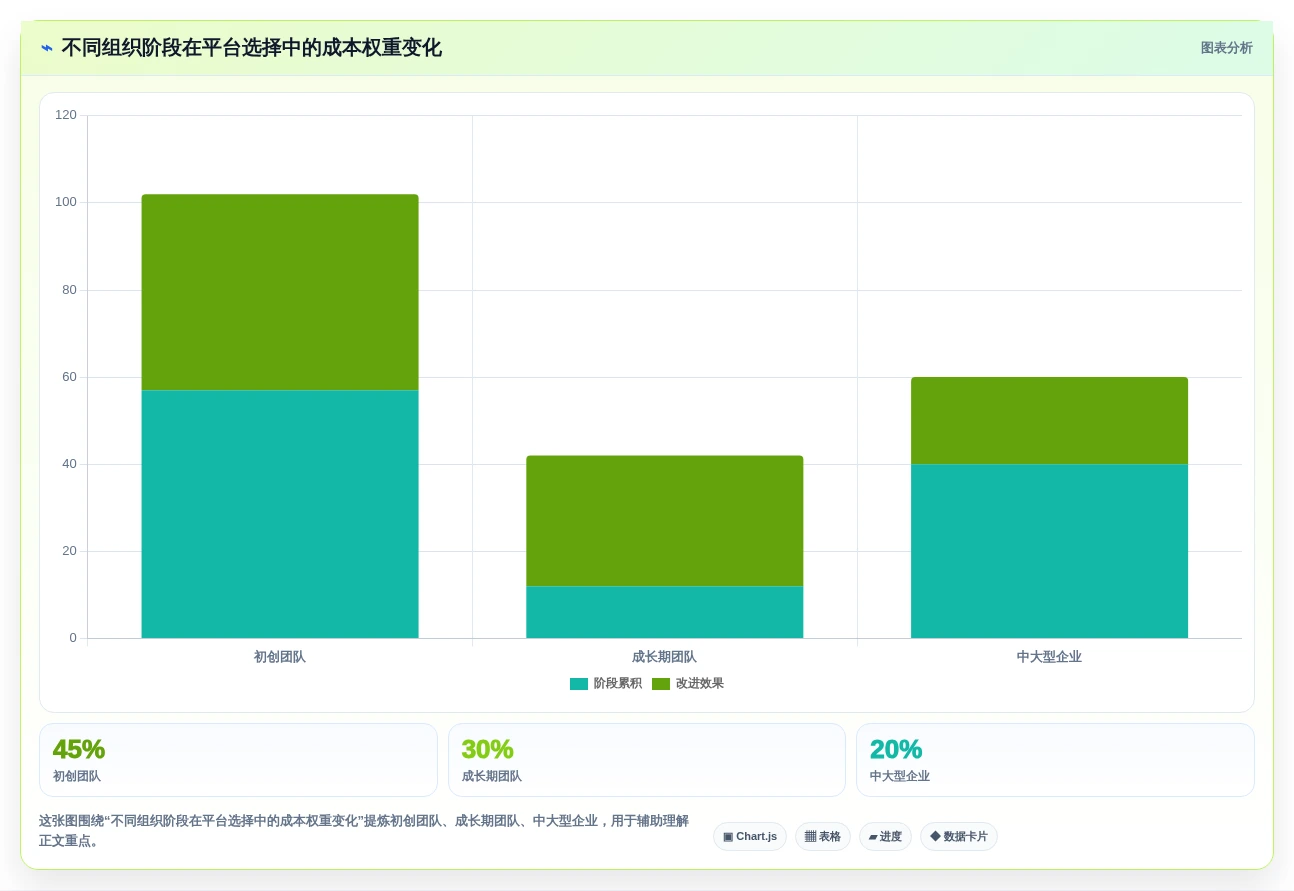Click the Chart.js tag
Viewport: 1294px width, 891px height.
(750, 836)
